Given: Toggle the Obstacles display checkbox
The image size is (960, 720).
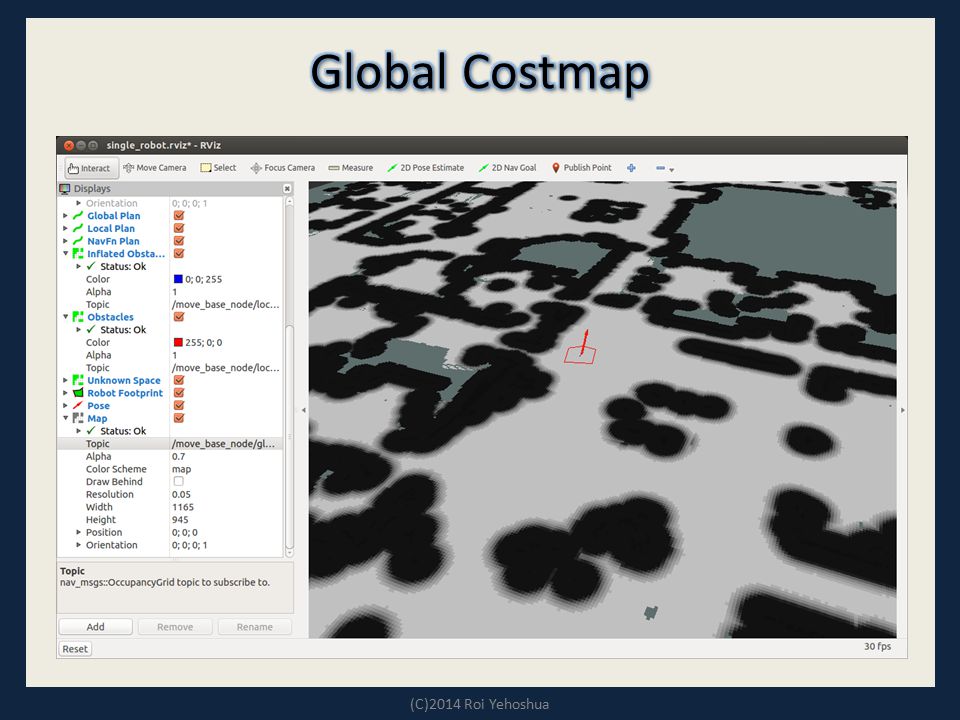Looking at the screenshot, I should [x=179, y=317].
